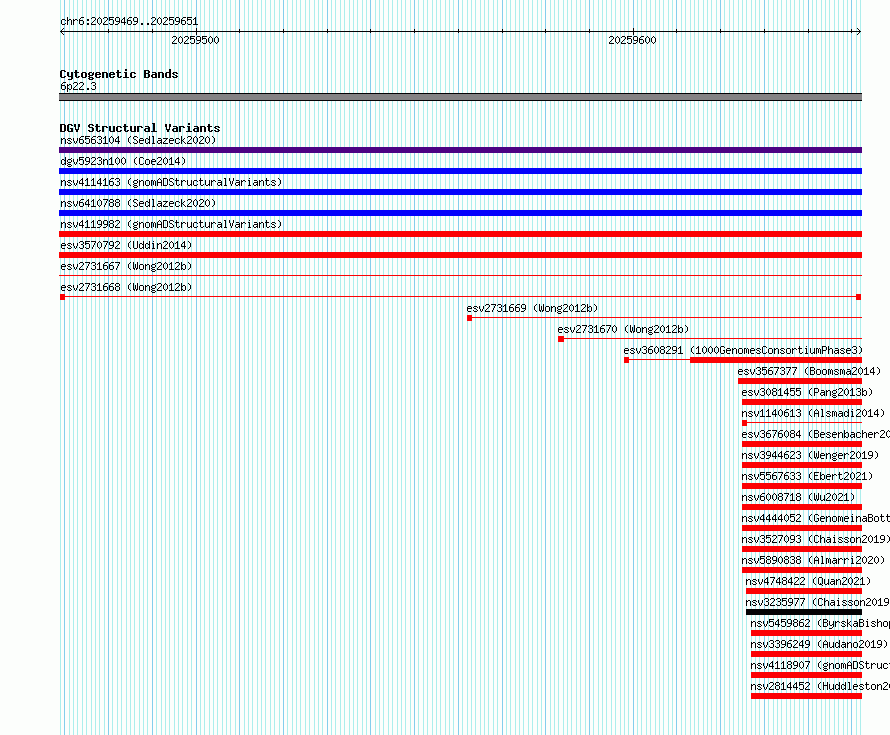Click the red esv2731669 start marker square
This screenshot has width=890, height=735.
[469, 318]
